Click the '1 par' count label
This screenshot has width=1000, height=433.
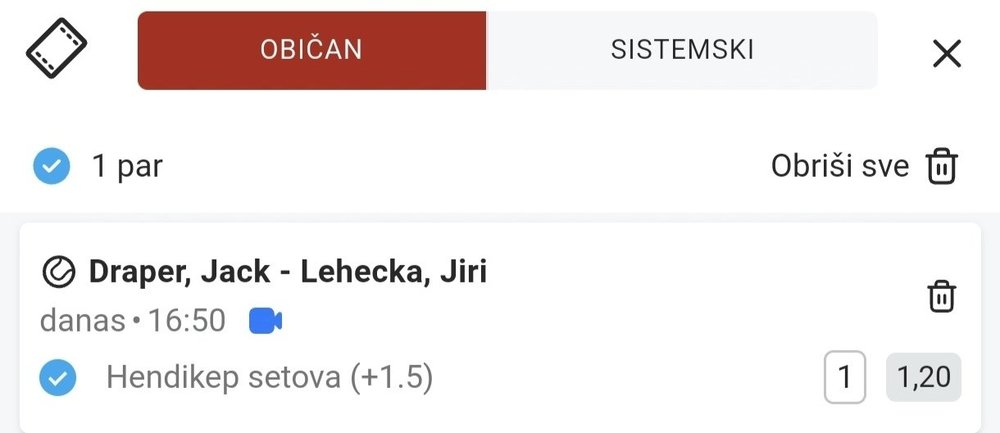(128, 166)
